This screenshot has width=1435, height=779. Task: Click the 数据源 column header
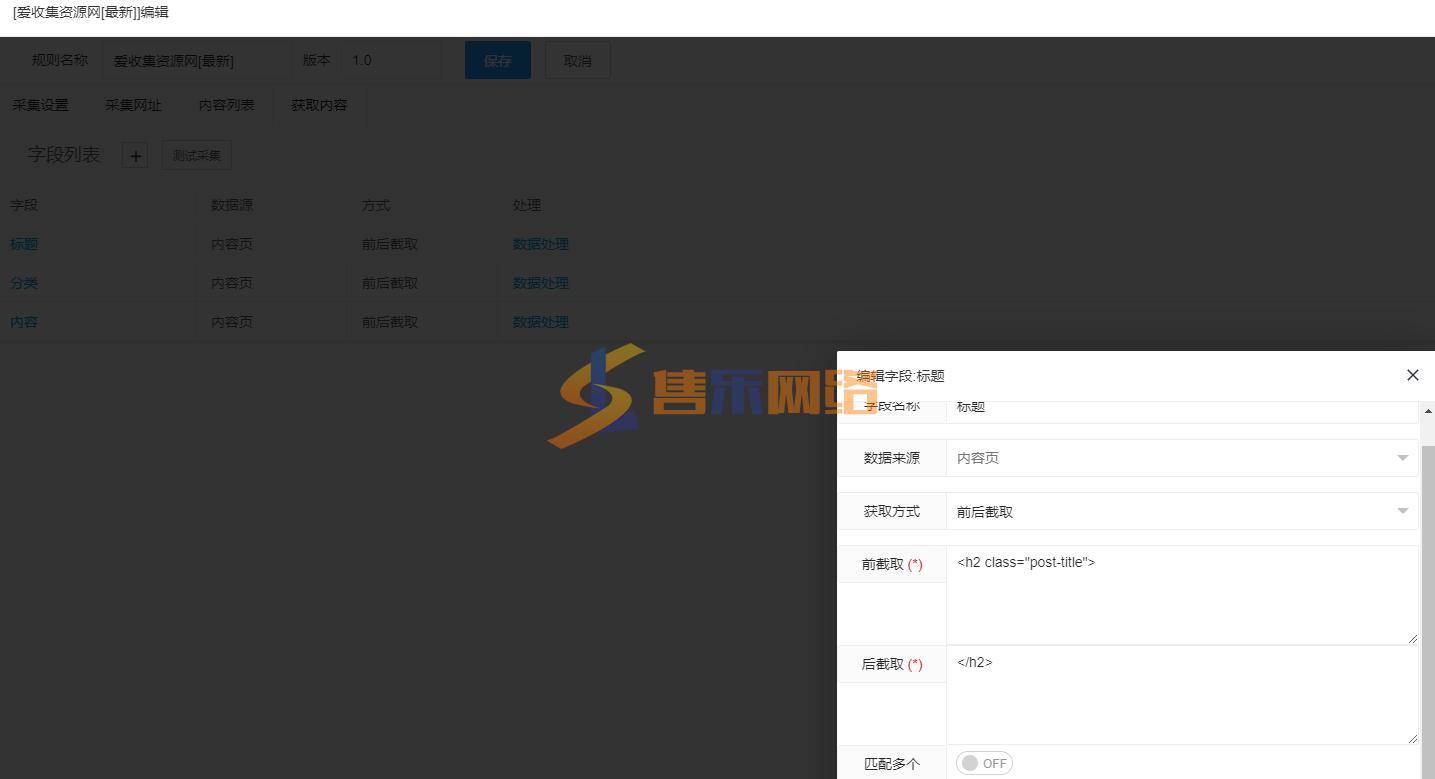click(x=232, y=205)
